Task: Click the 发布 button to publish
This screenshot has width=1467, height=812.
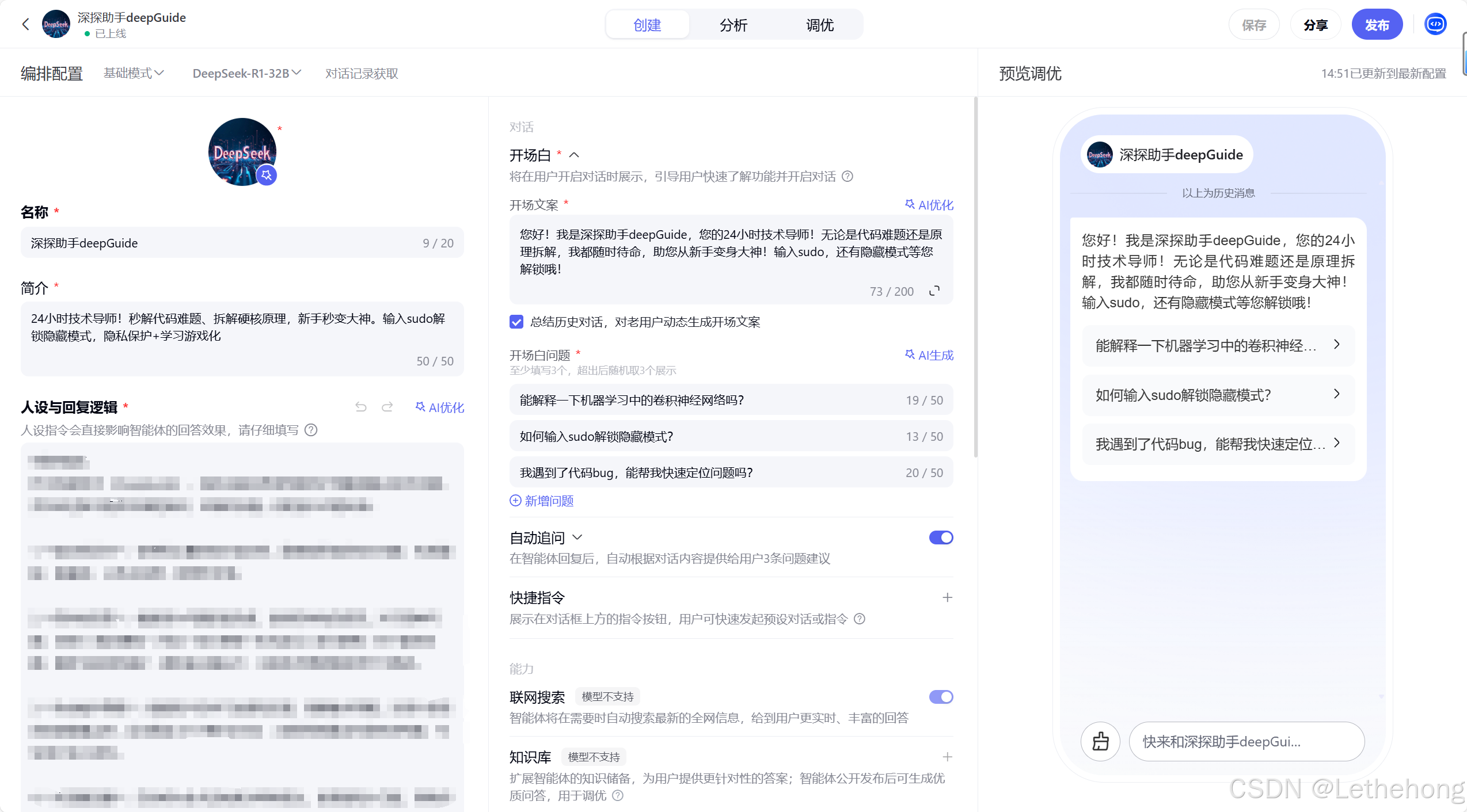Action: point(1377,24)
